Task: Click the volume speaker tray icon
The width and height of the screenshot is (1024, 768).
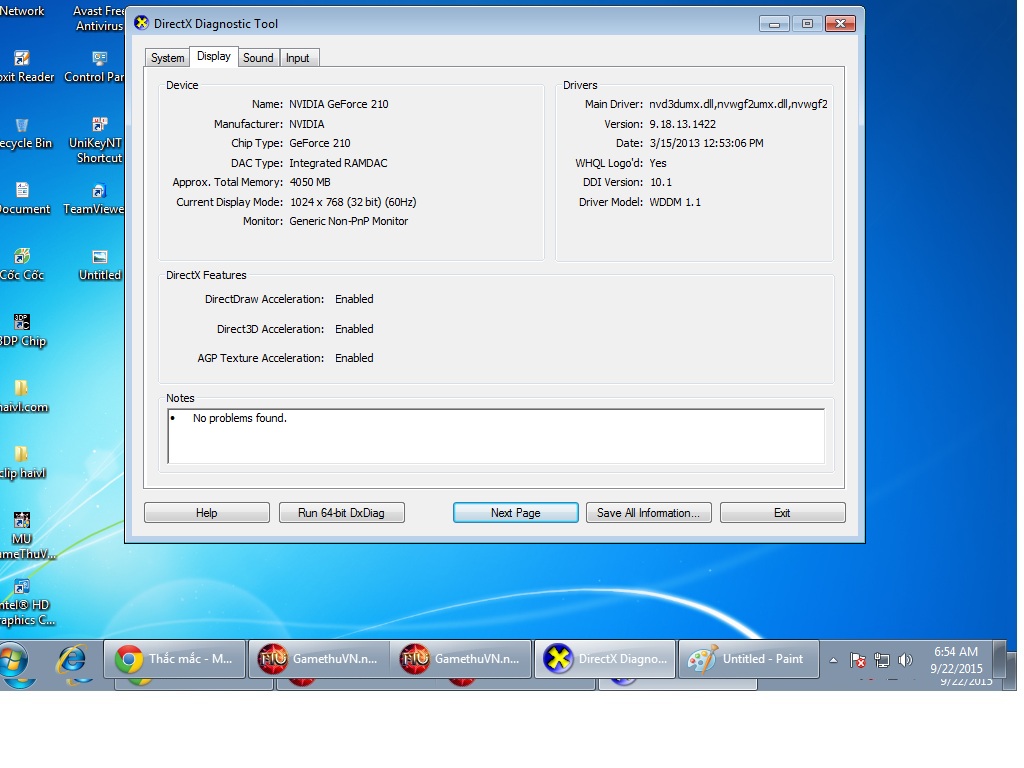Action: click(905, 660)
